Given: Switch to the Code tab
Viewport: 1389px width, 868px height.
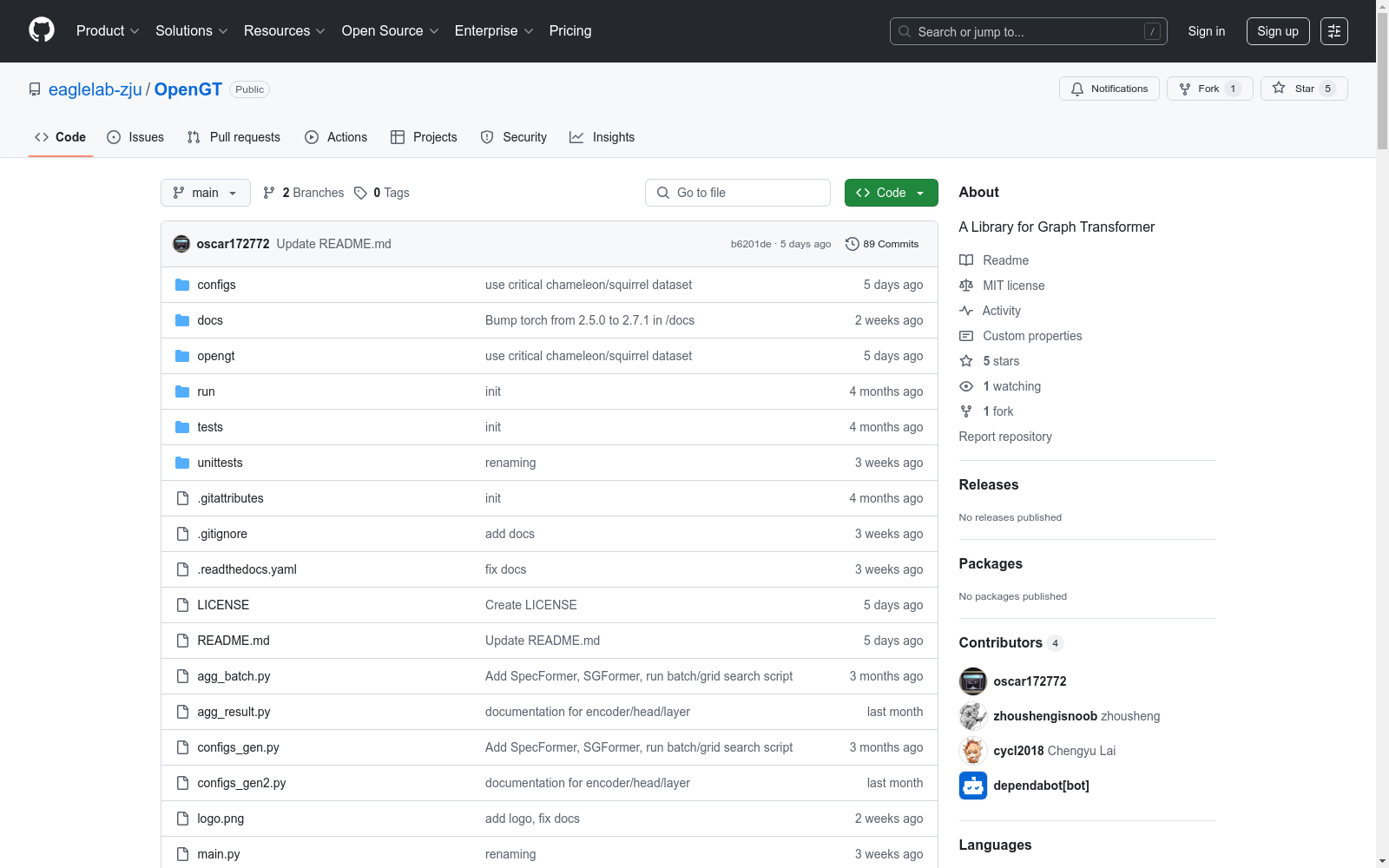Looking at the screenshot, I should coord(61,137).
